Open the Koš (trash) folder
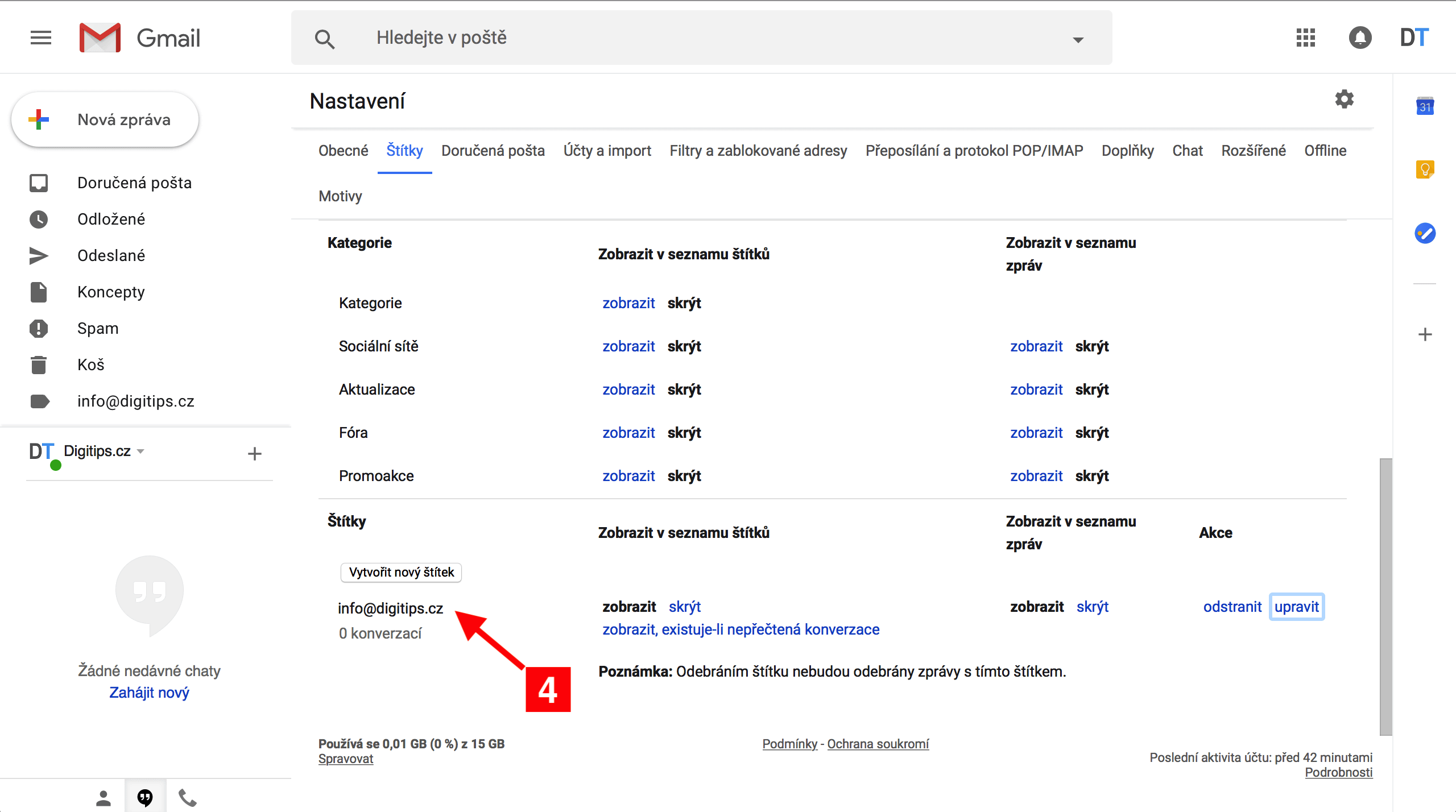1456x812 pixels. click(x=91, y=364)
